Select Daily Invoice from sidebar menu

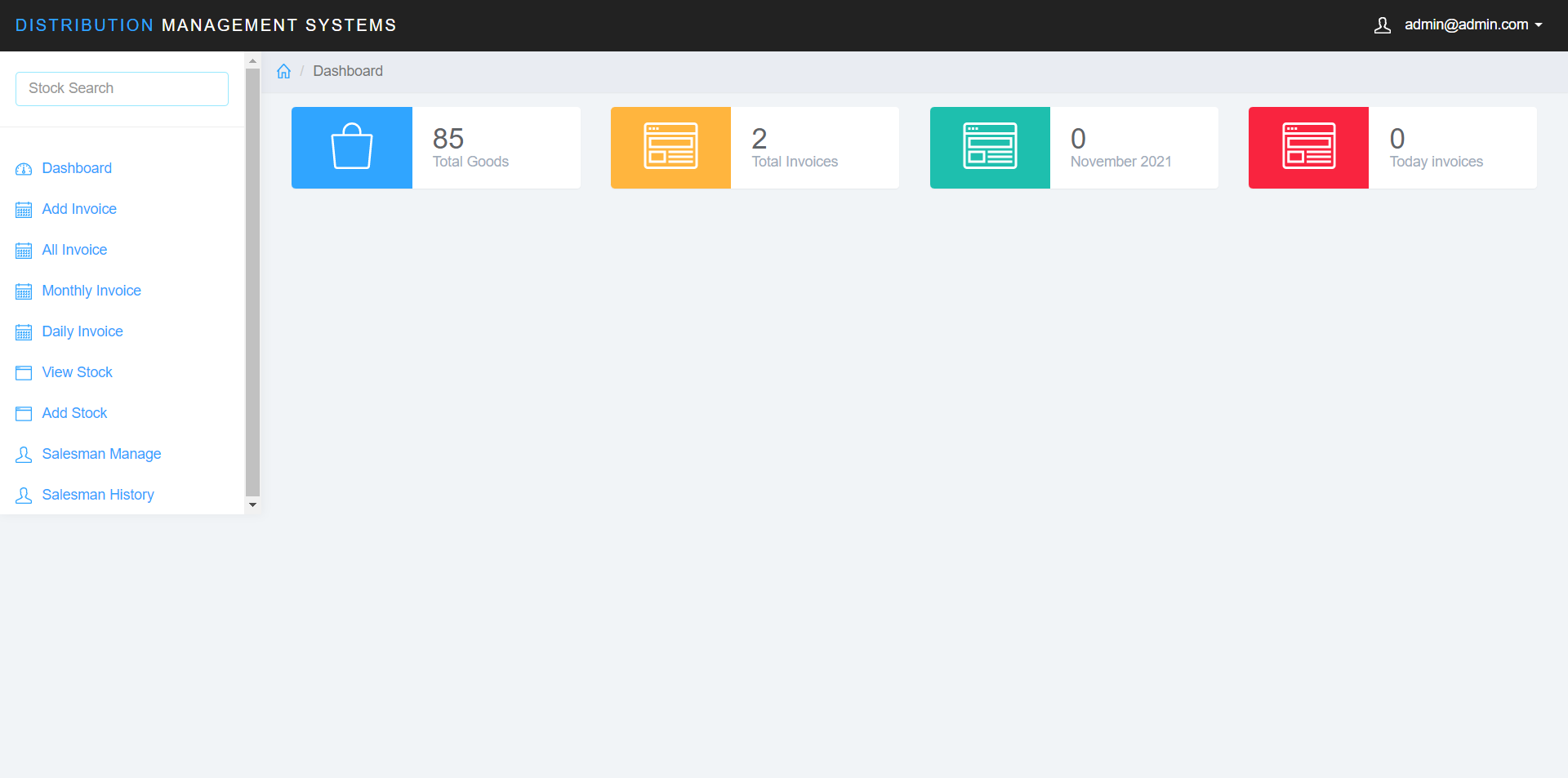(82, 331)
